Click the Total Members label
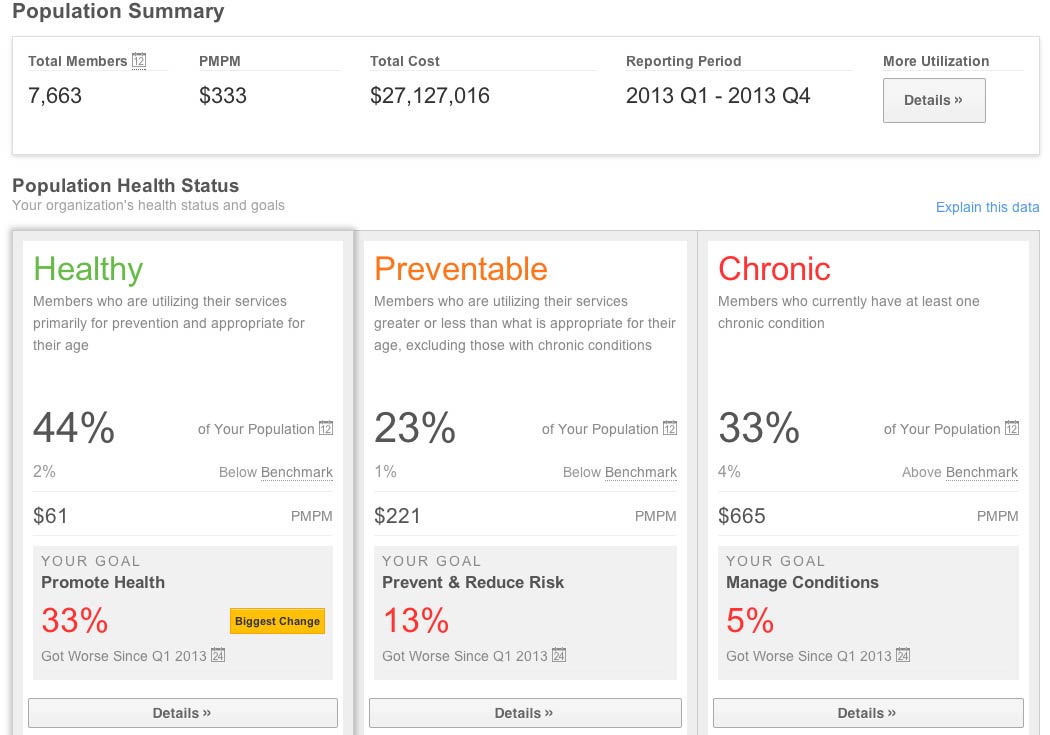 tap(78, 61)
